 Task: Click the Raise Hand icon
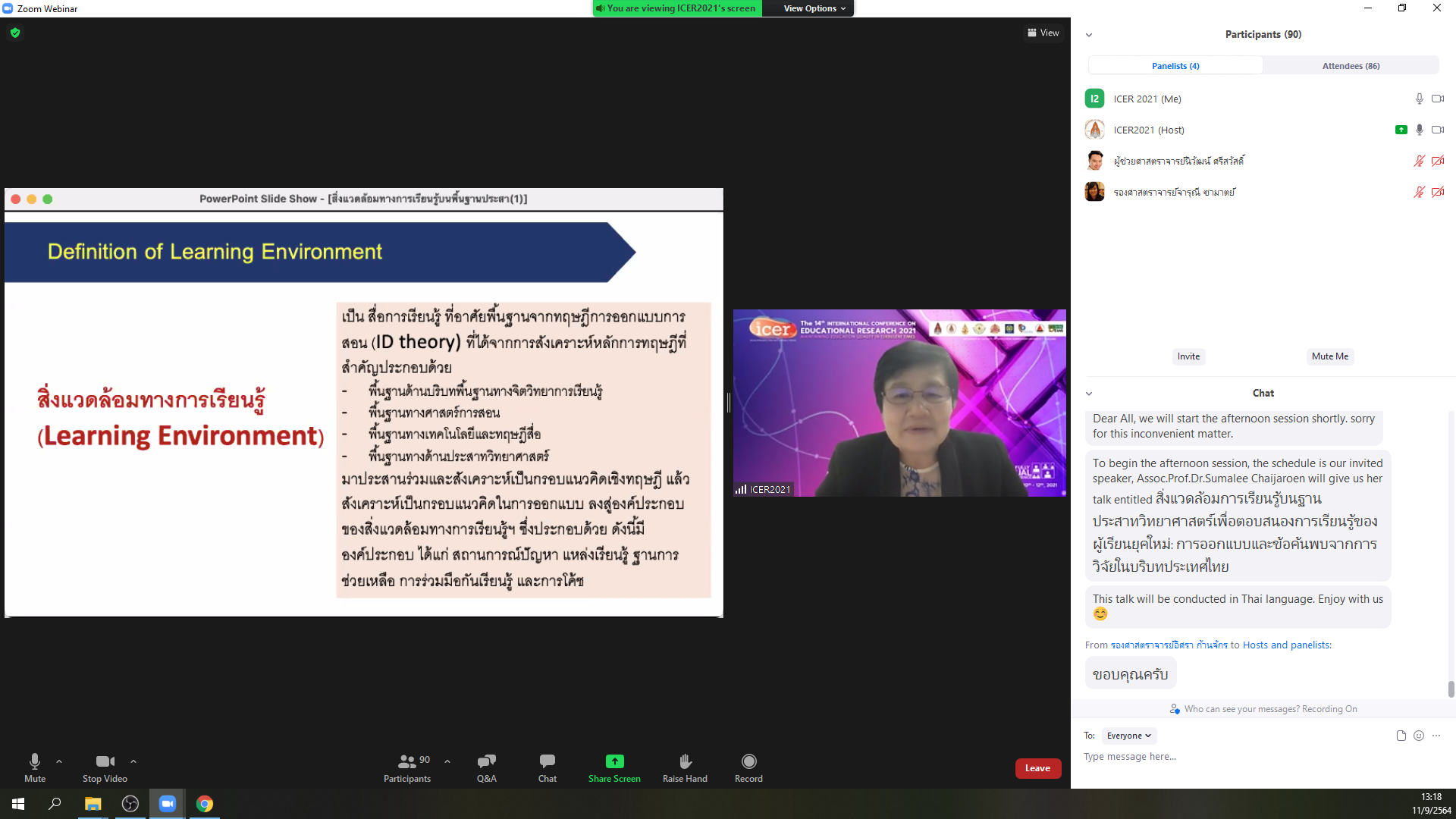coord(685,761)
